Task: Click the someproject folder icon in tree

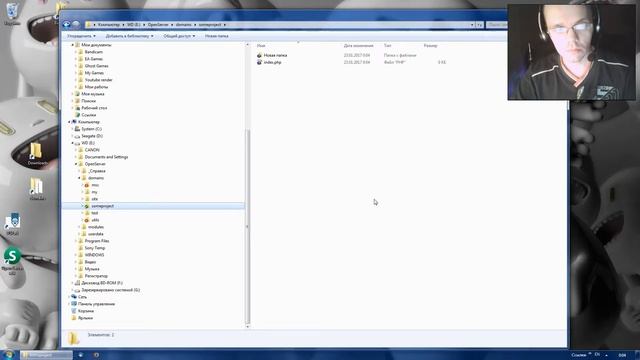Action: [87, 206]
